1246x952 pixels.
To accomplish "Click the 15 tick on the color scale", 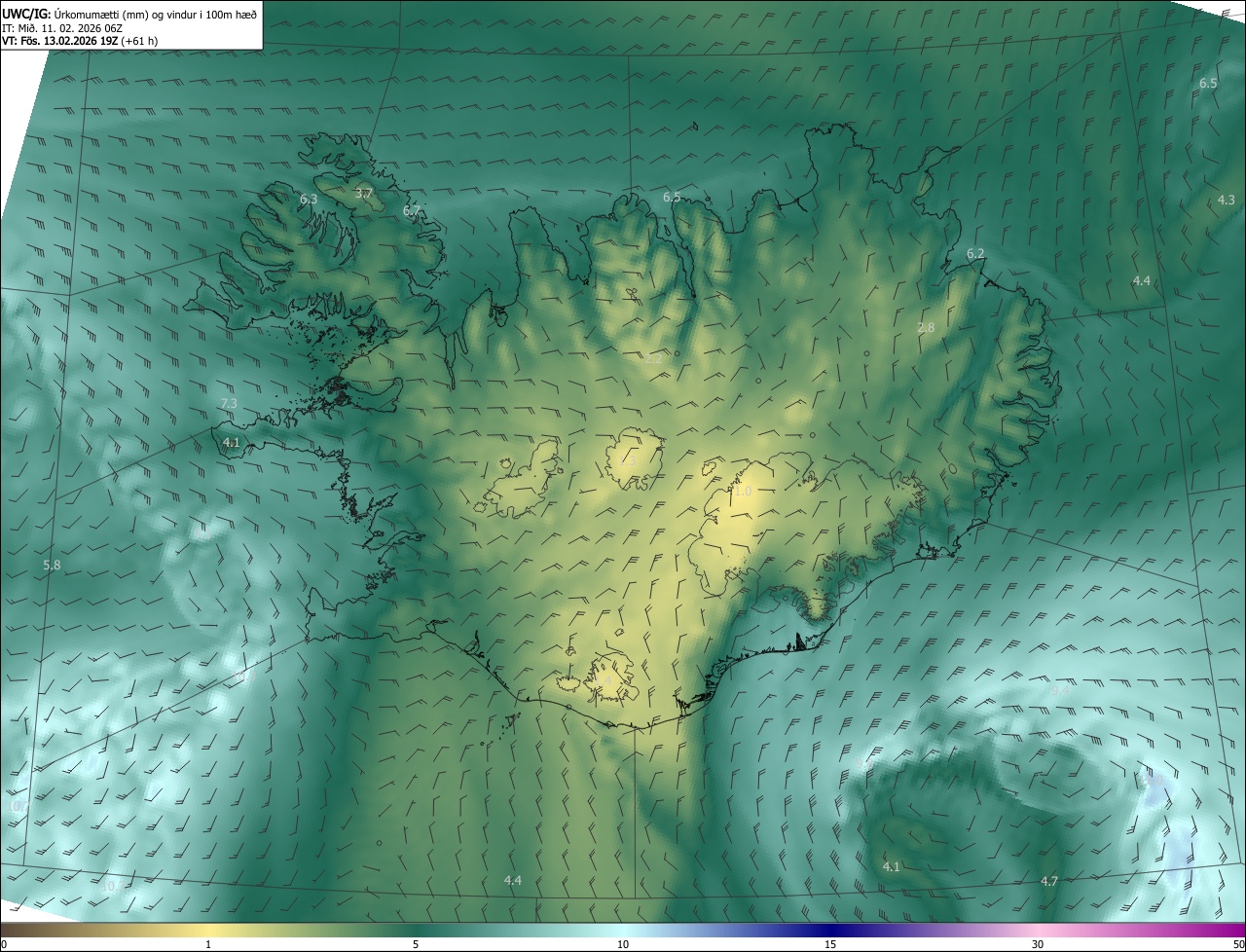I will click(x=830, y=944).
